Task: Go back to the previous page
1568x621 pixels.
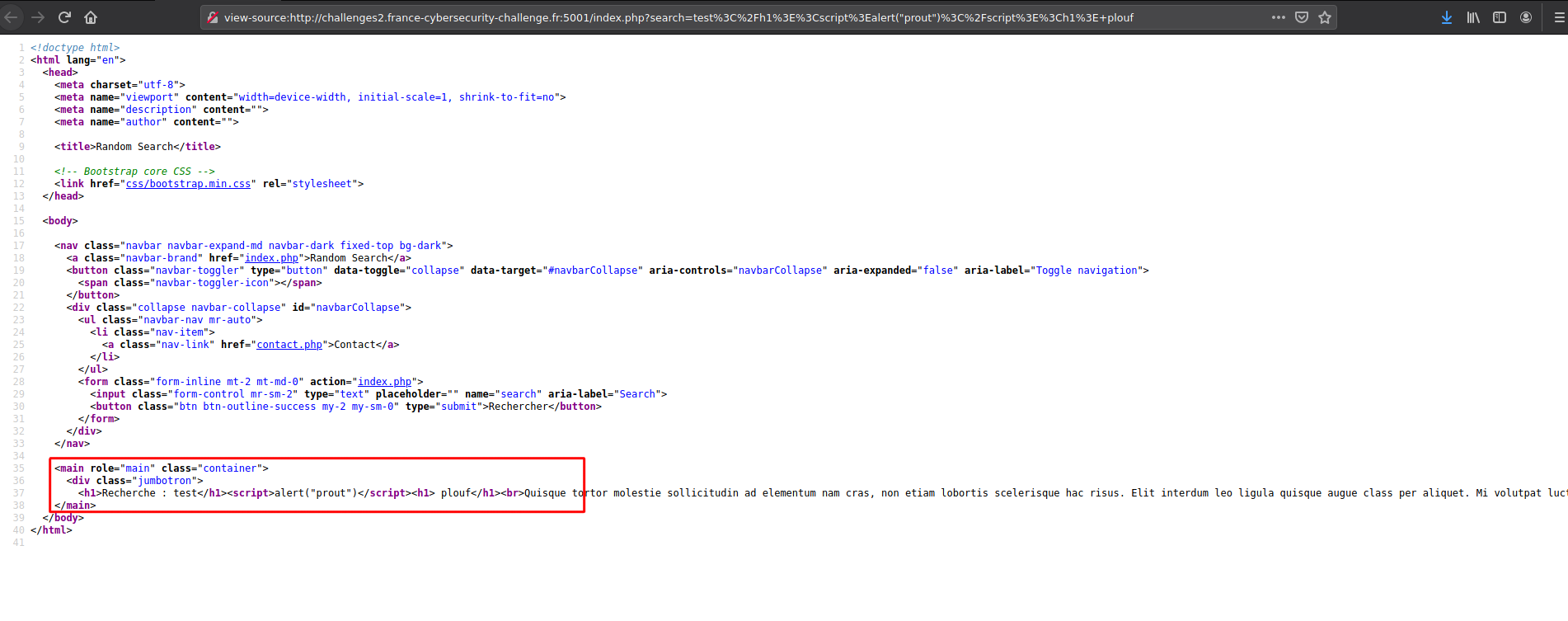Action: click(10, 17)
